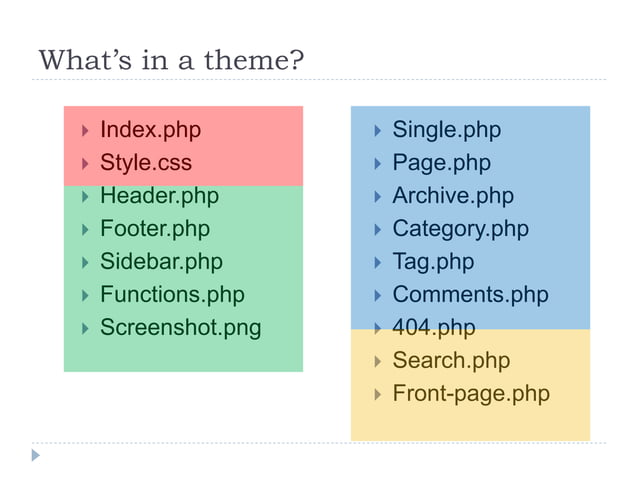Click the arrow bullet next to Header.php
638x478 pixels.
tap(85, 196)
